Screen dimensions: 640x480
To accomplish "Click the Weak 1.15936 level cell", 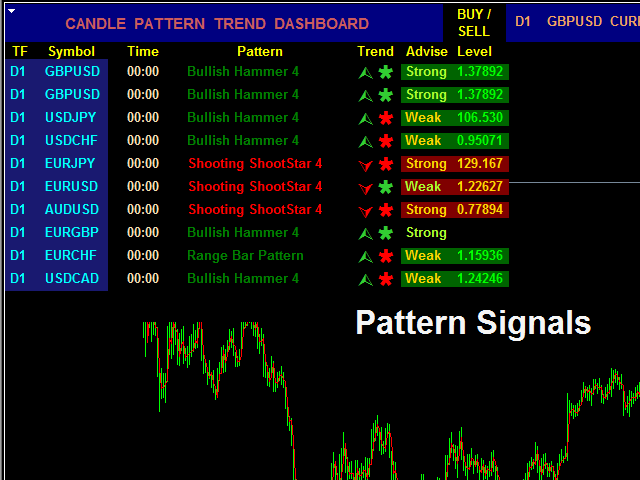I will click(x=455, y=256).
